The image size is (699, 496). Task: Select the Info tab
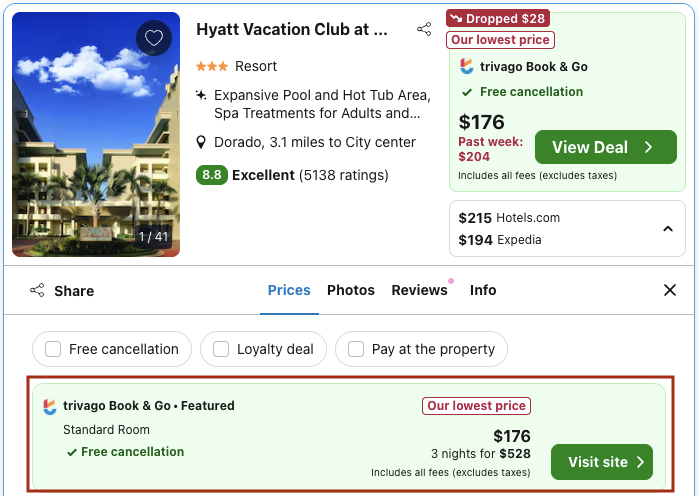click(x=483, y=290)
